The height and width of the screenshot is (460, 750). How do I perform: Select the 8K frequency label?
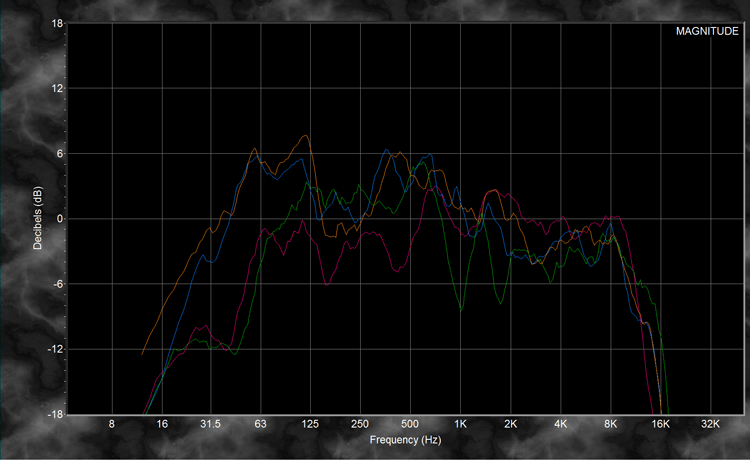point(610,424)
